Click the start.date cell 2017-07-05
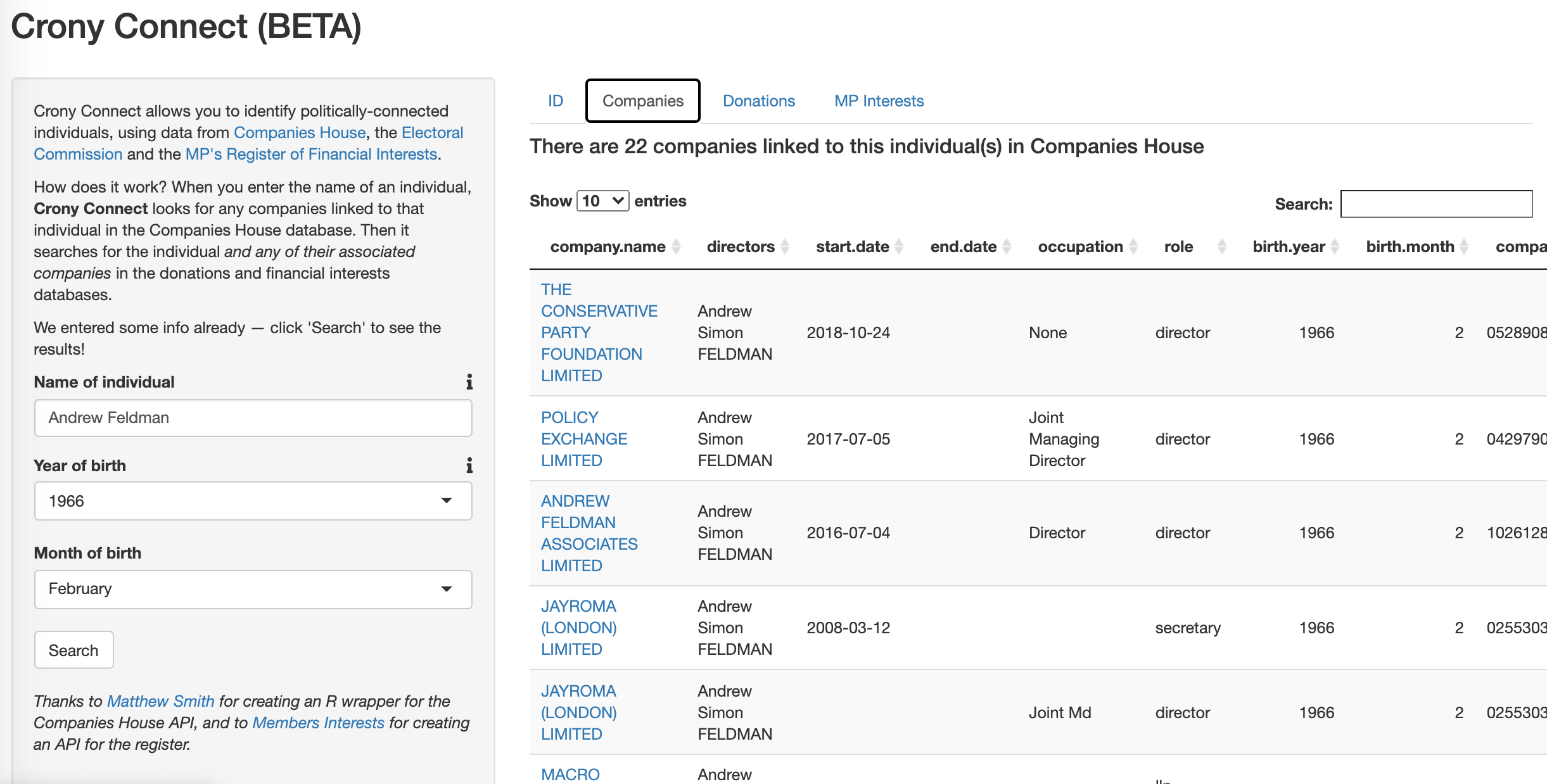Screen dimensions: 1547x784 click(x=848, y=439)
